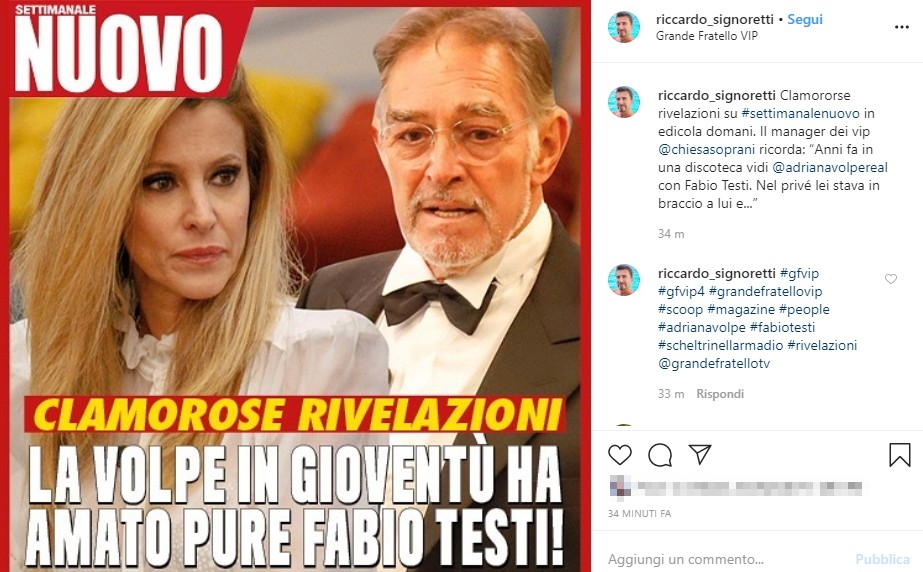Save post with bookmark icon
923x572 pixels.
899,455
